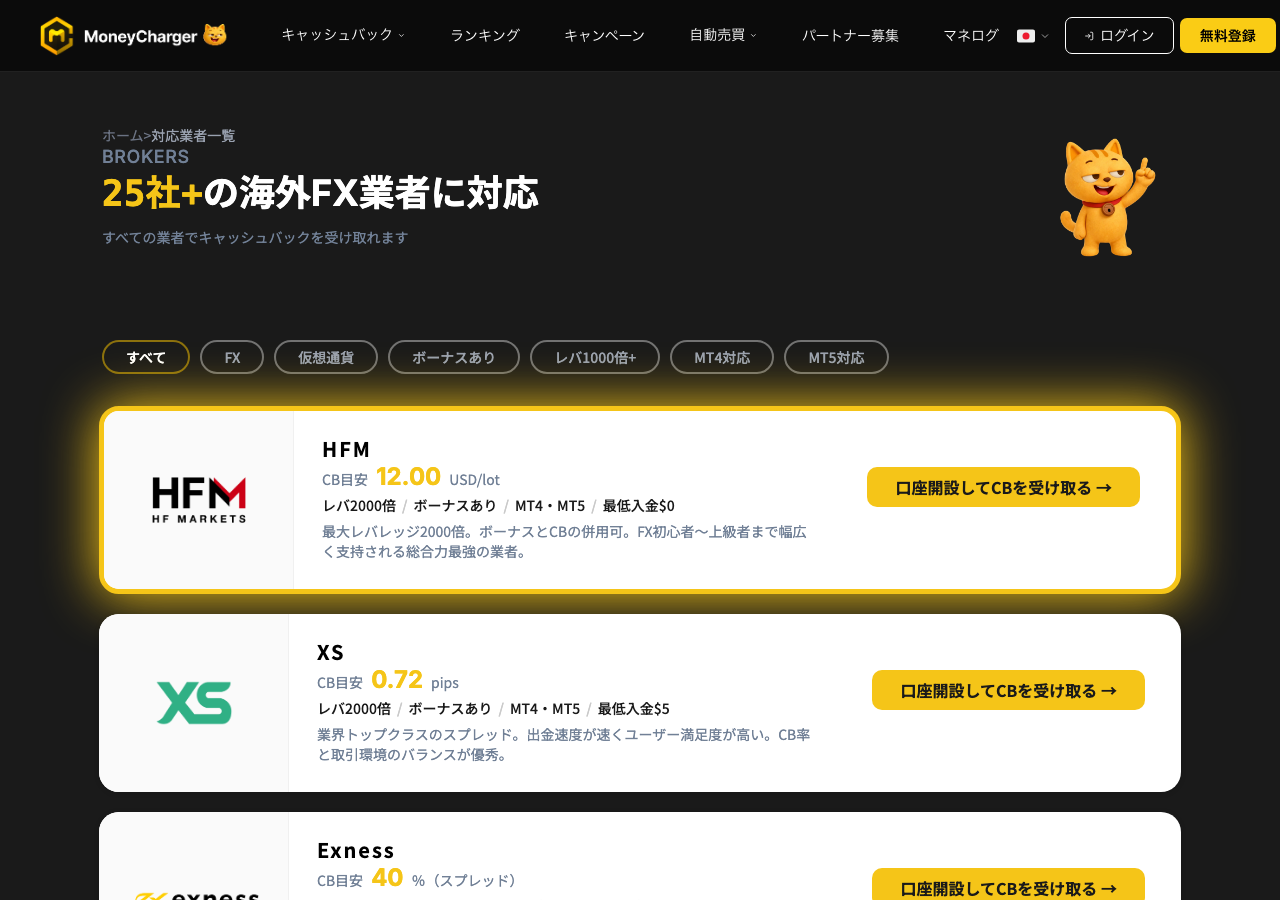Click the HFM description starting with 最大レバレッジ2000倍
Viewport: 1280px width, 900px height.
click(x=564, y=541)
